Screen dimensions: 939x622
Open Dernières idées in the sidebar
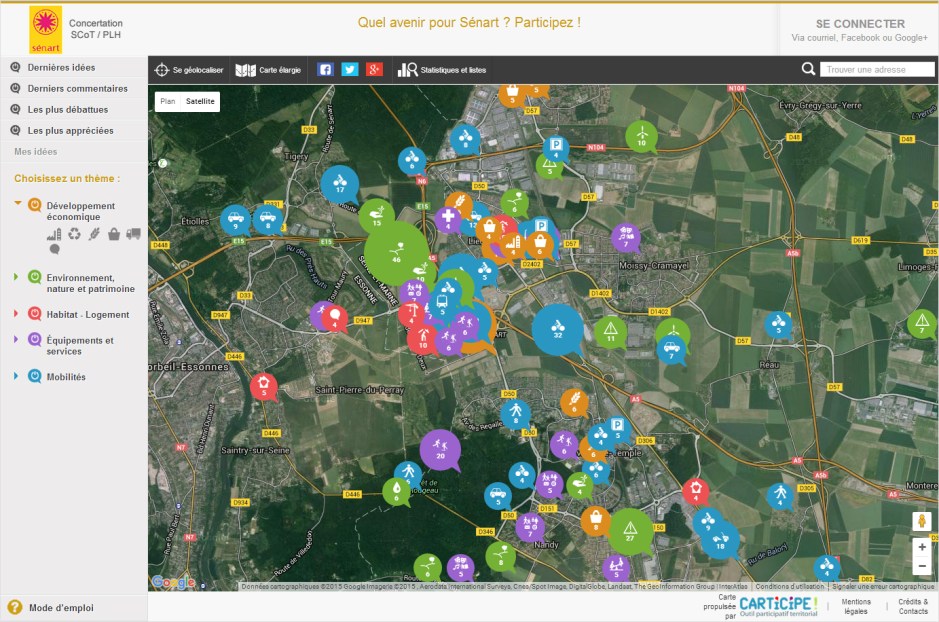click(x=61, y=67)
